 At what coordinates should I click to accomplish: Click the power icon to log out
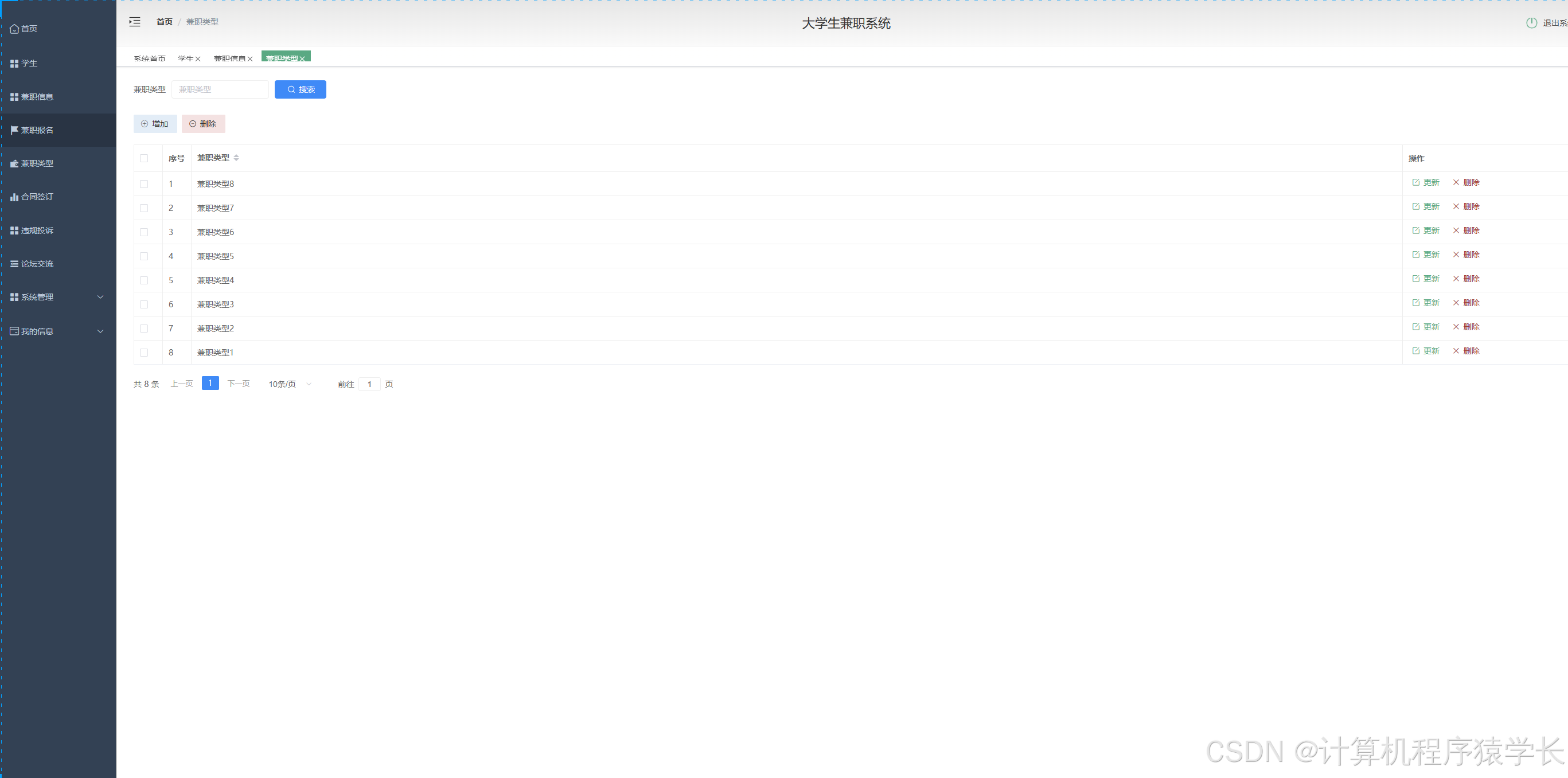1531,23
